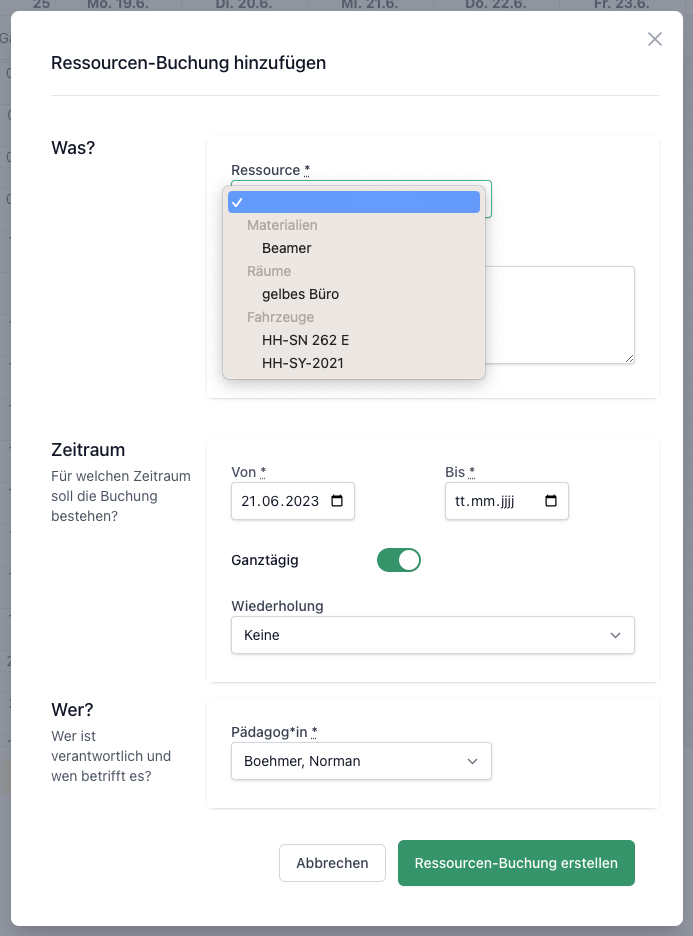693x936 pixels.
Task: Click inside the description text area
Action: (559, 315)
